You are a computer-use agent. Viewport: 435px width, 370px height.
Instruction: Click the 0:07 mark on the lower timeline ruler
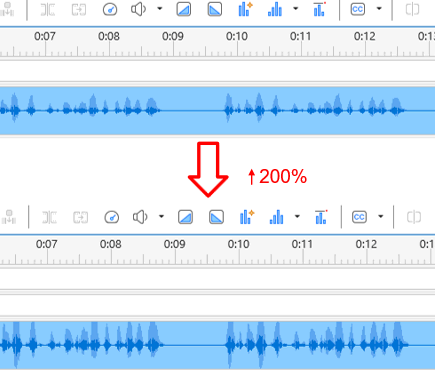[x=47, y=244]
